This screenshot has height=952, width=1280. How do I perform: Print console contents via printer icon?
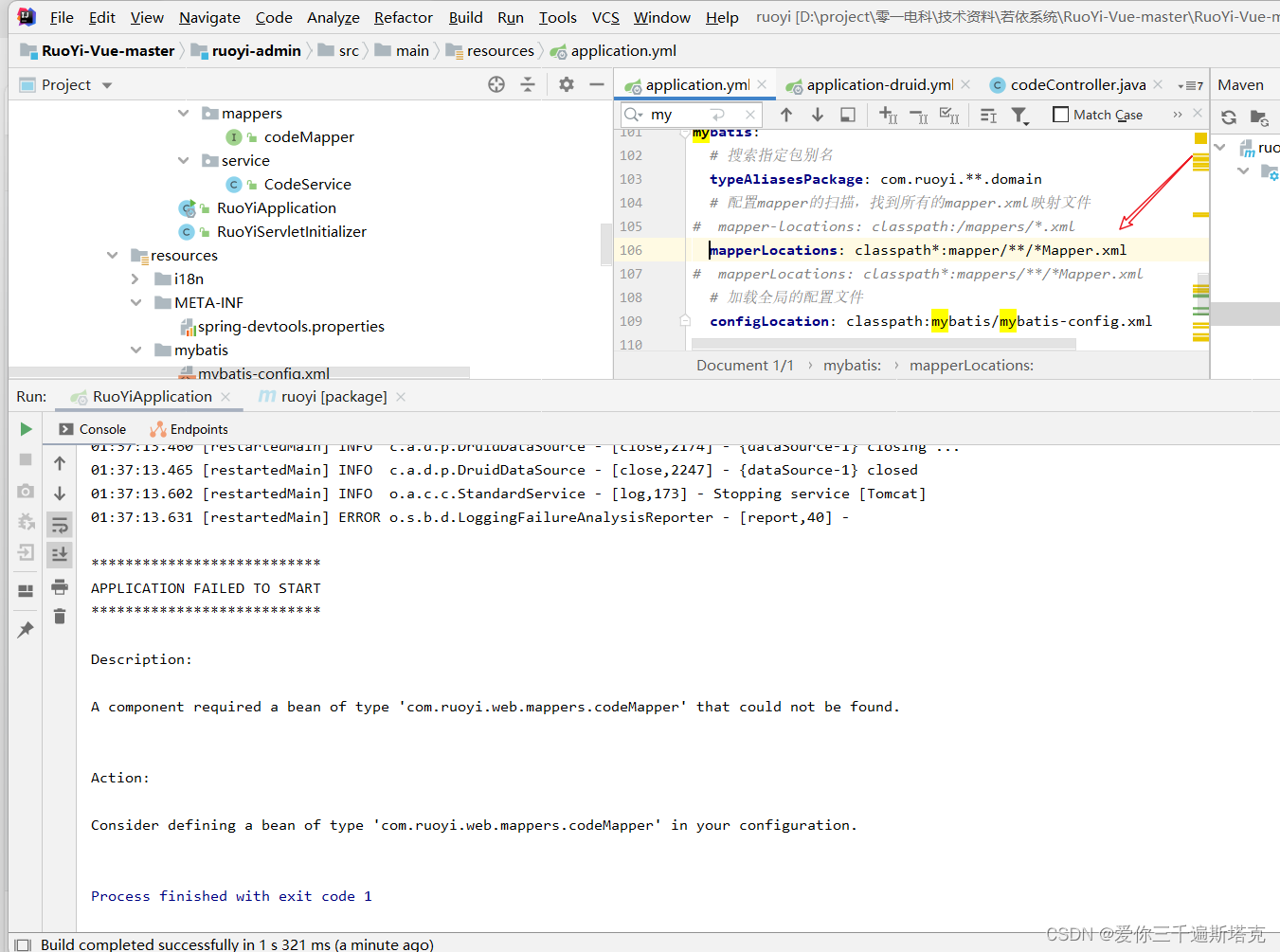[x=60, y=586]
